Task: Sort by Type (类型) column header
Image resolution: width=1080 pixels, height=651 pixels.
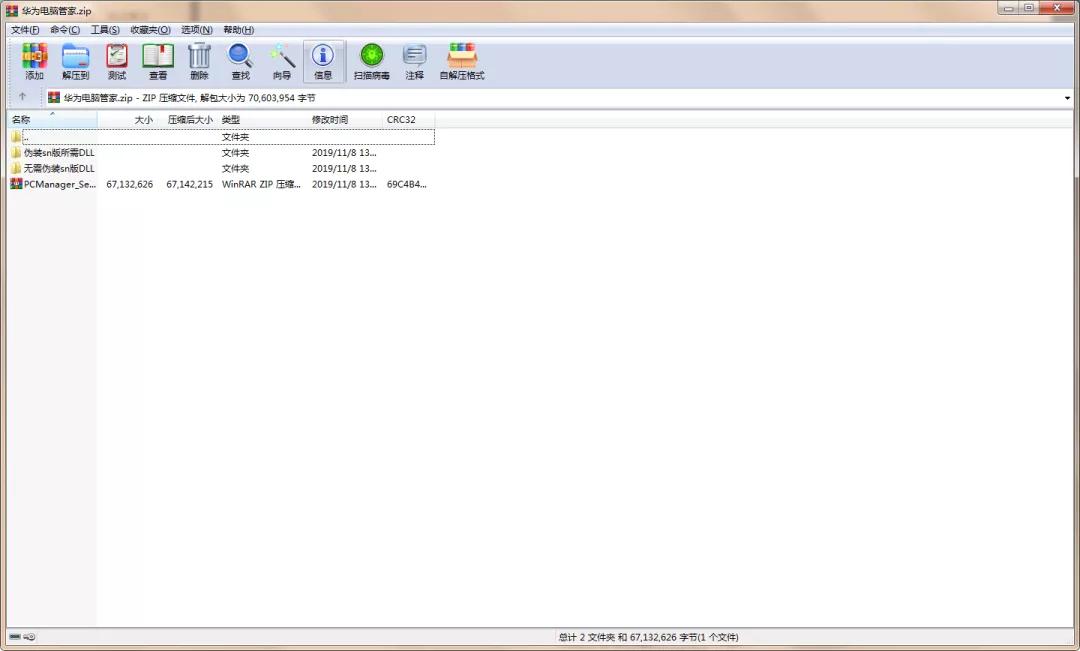Action: click(262, 119)
